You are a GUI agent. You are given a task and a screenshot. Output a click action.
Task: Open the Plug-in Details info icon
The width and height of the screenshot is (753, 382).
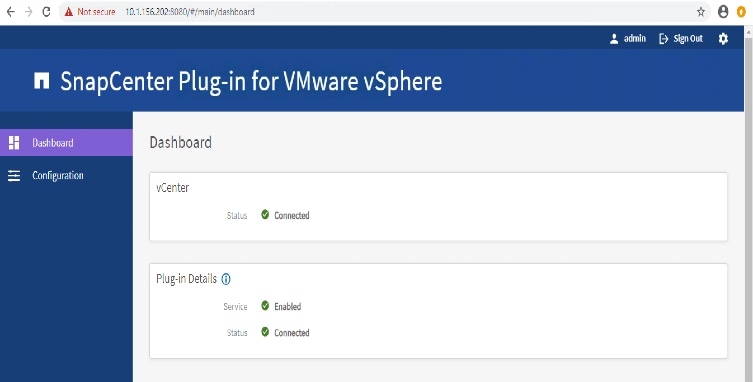click(x=226, y=279)
